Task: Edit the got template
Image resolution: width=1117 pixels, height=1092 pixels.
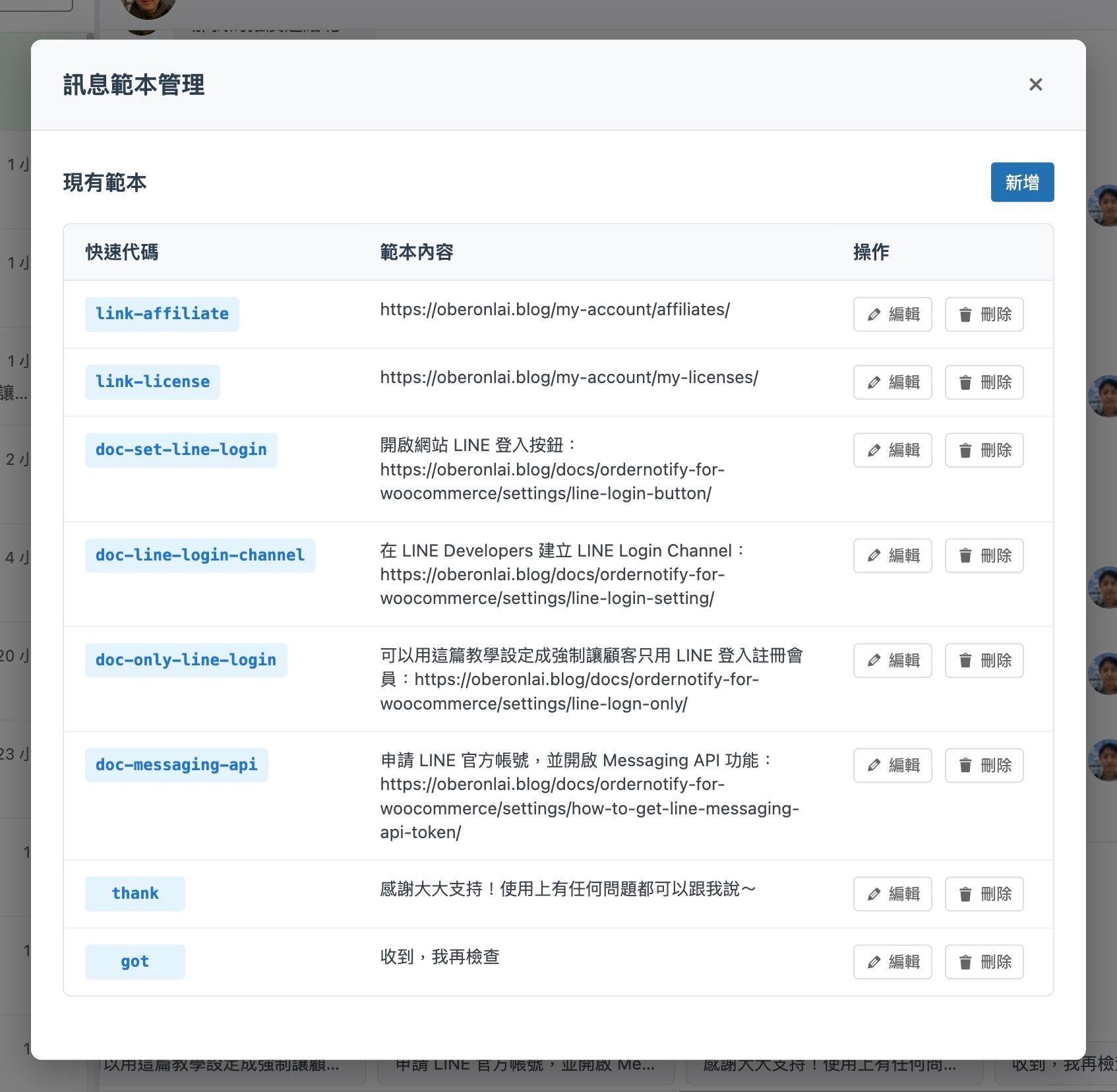Action: click(892, 962)
